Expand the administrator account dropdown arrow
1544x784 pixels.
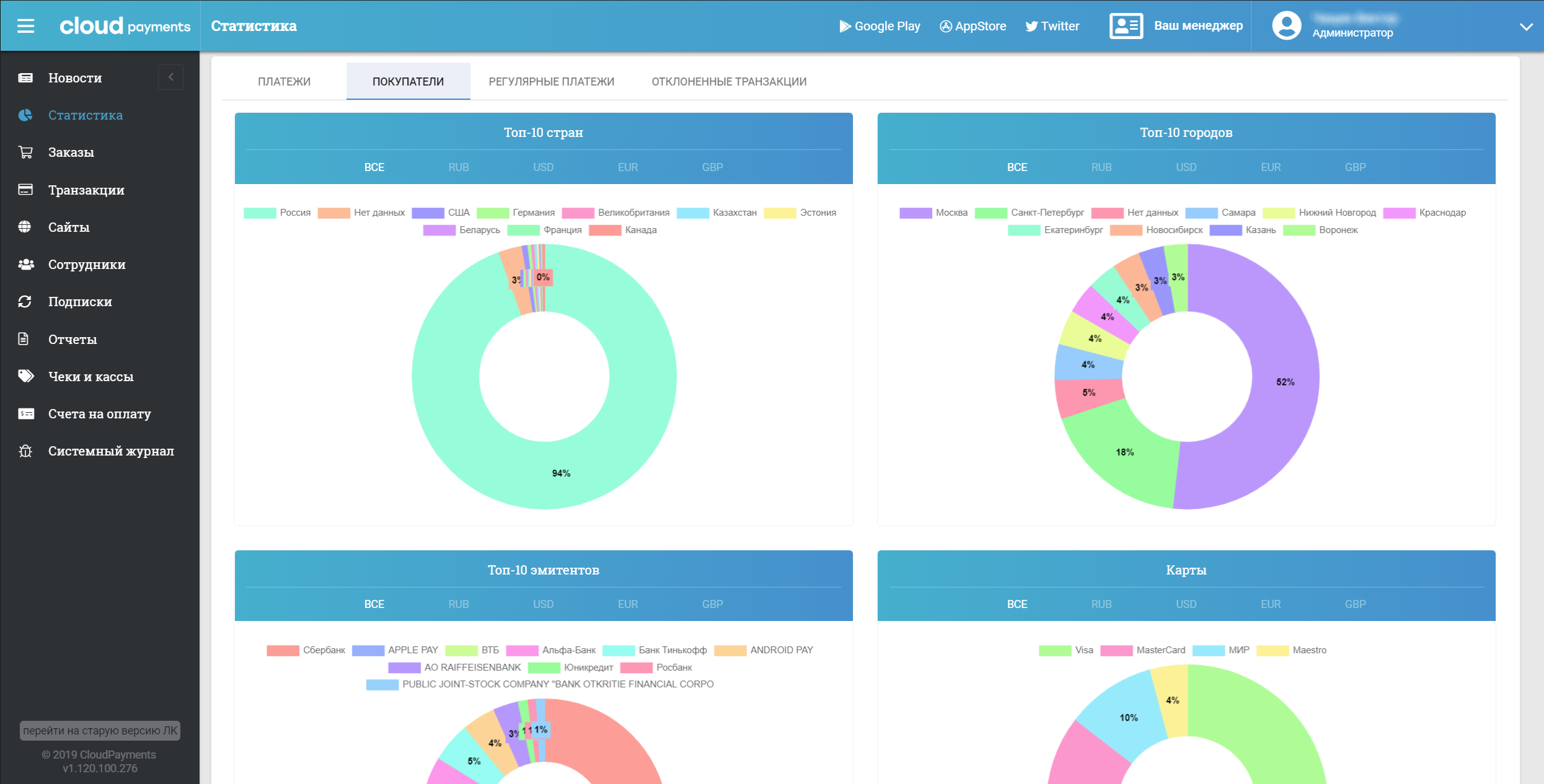coord(1526,27)
